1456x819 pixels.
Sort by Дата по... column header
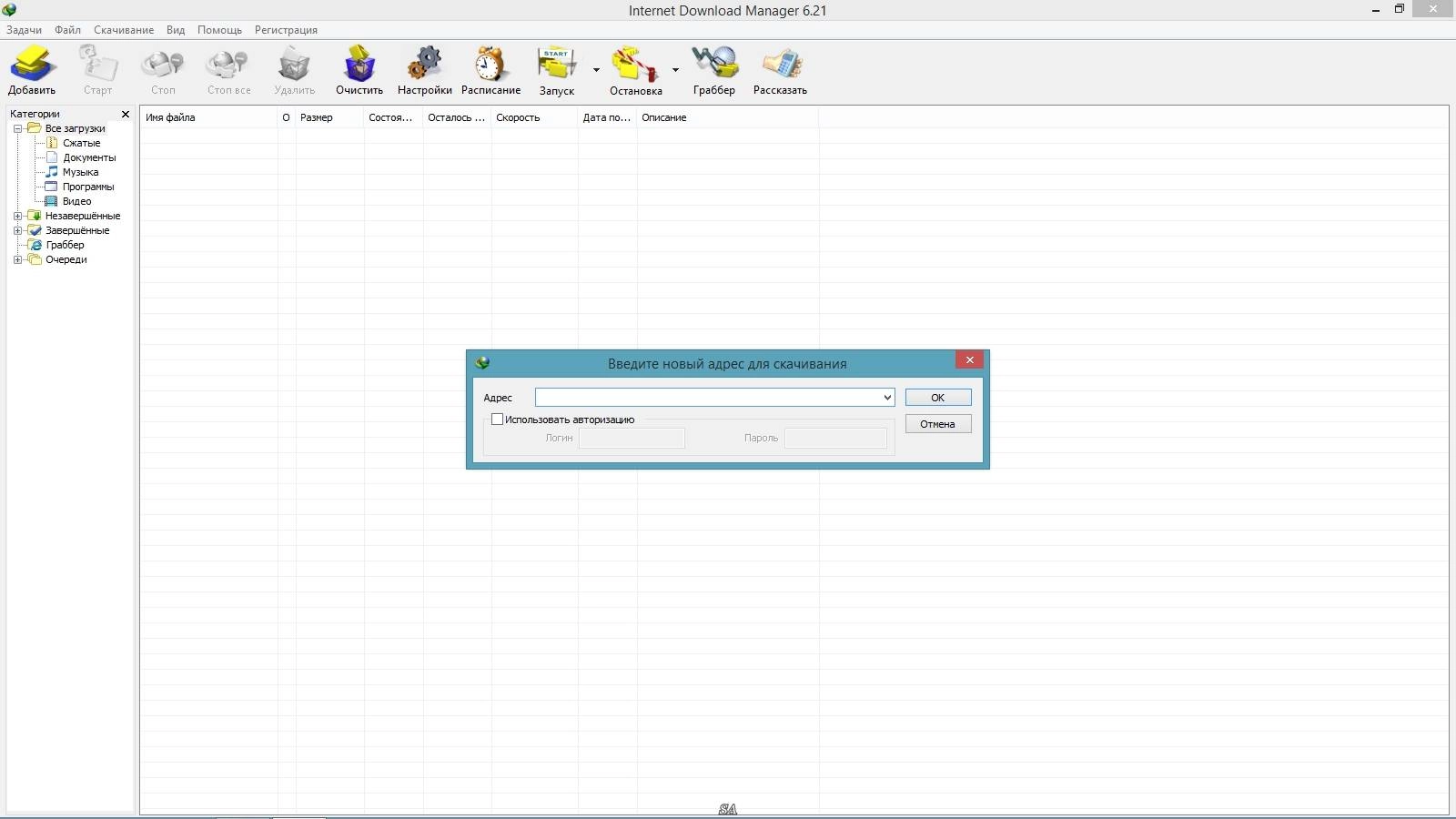tap(607, 117)
